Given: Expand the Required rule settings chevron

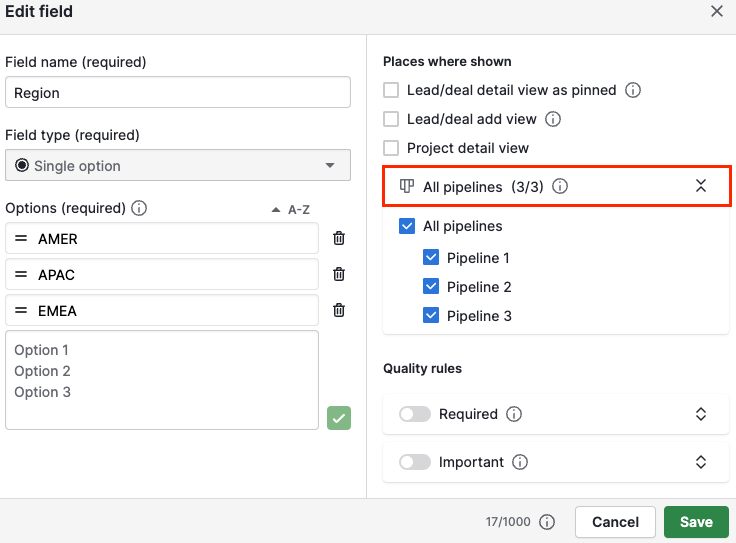Looking at the screenshot, I should click(x=701, y=414).
